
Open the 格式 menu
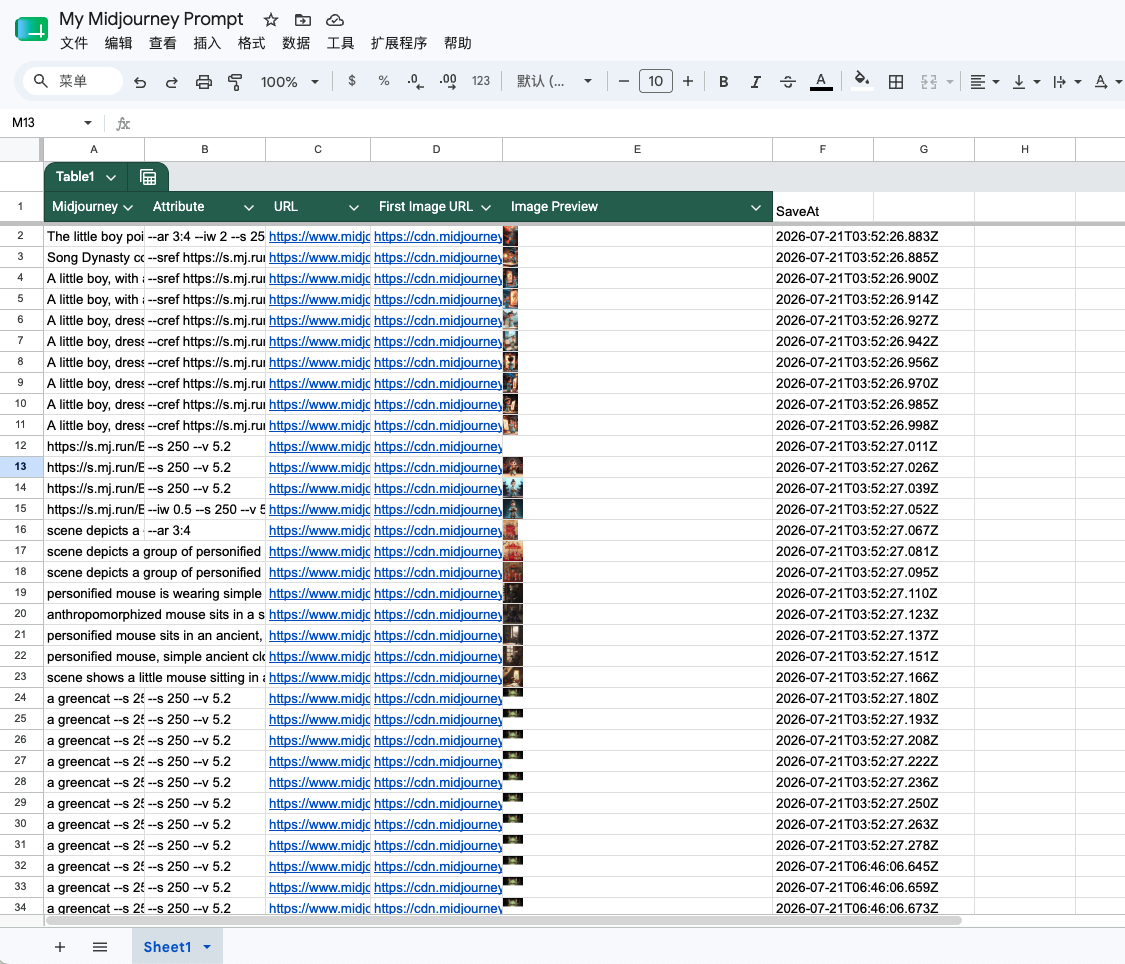pos(251,43)
